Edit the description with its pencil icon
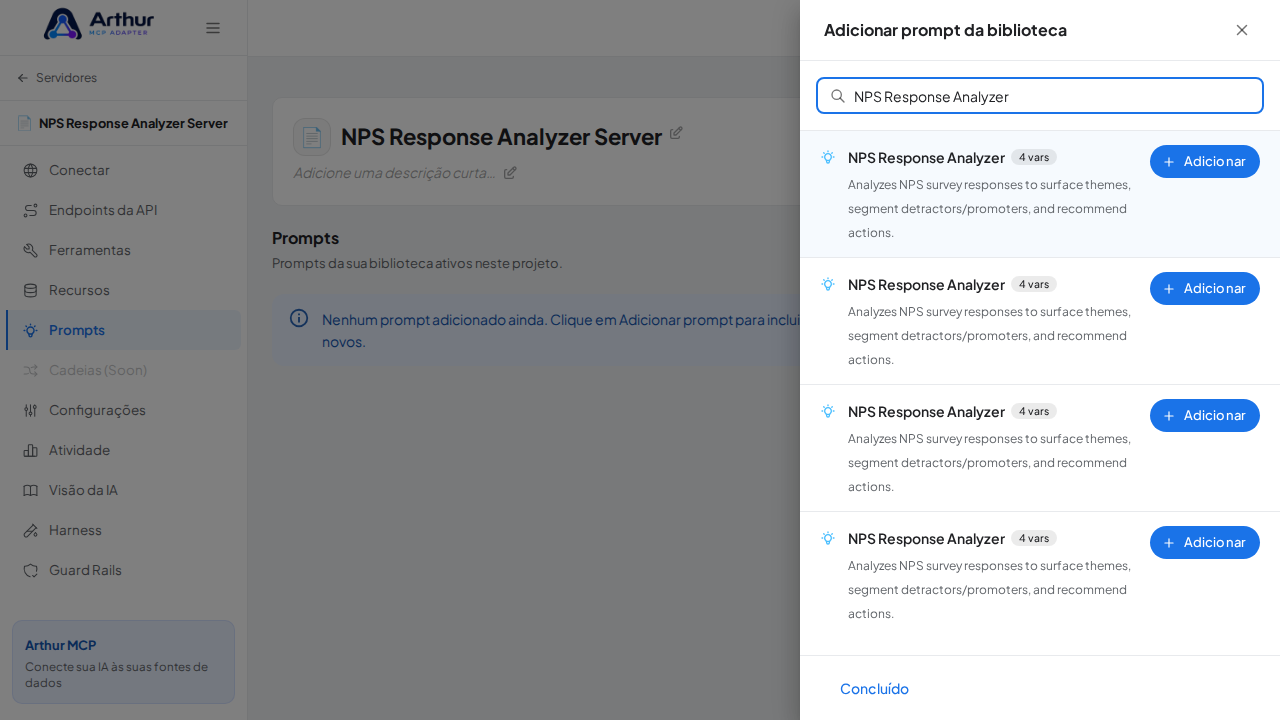Viewport: 1280px width, 720px height. click(510, 172)
